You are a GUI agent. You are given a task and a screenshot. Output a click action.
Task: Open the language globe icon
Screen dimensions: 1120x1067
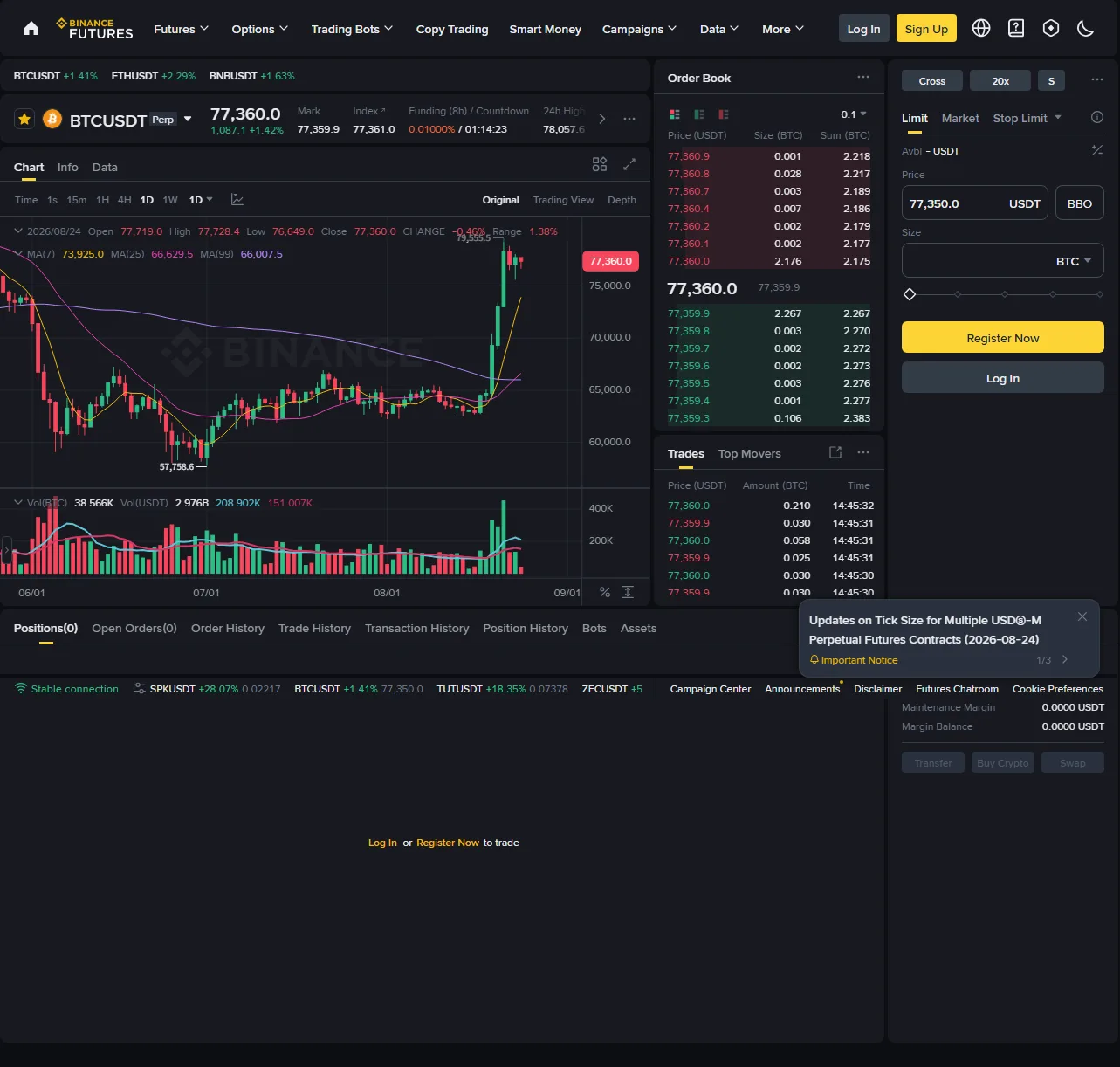pos(981,28)
